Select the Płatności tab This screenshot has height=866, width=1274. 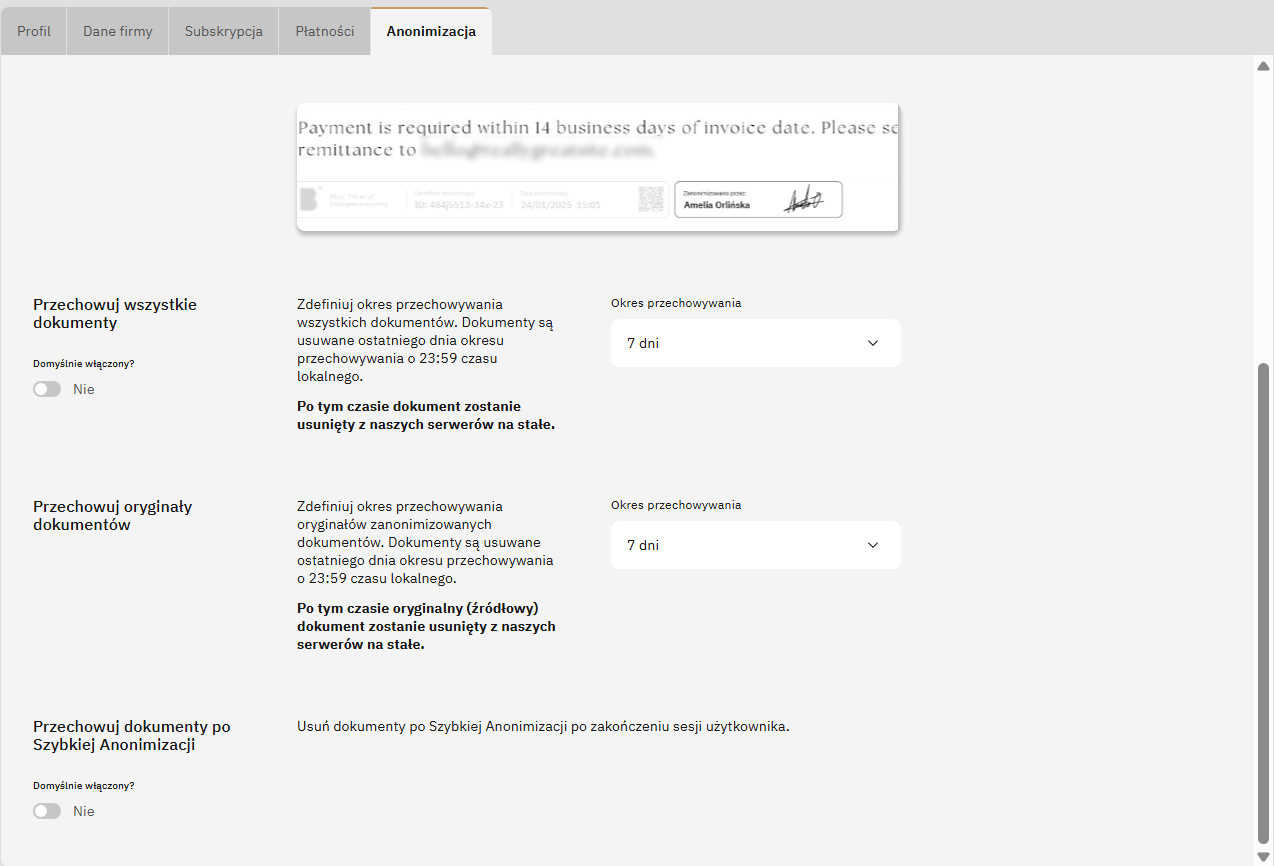point(325,31)
